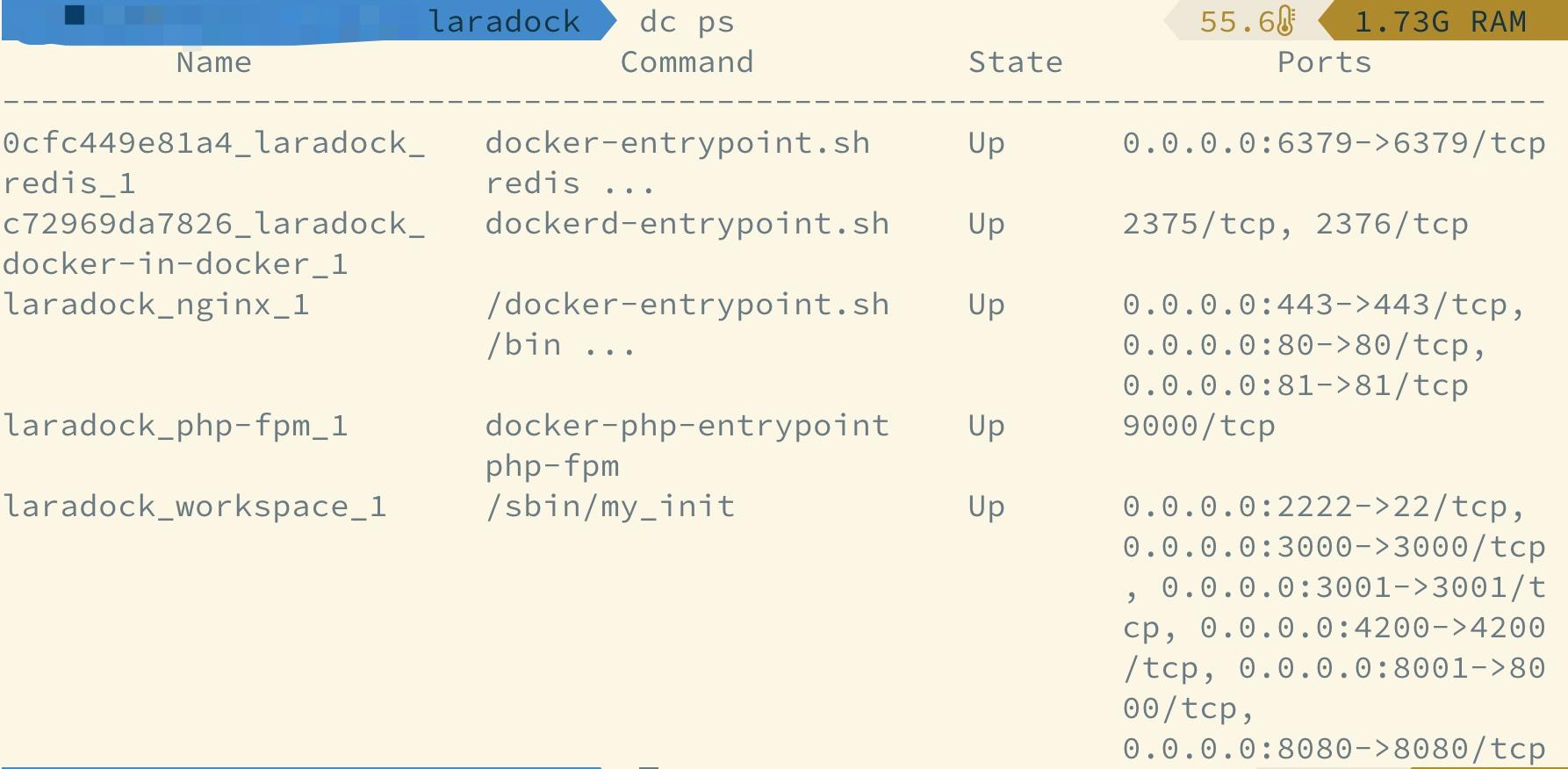
Task: Click the 55.6 temperature reading
Action: click(1236, 22)
